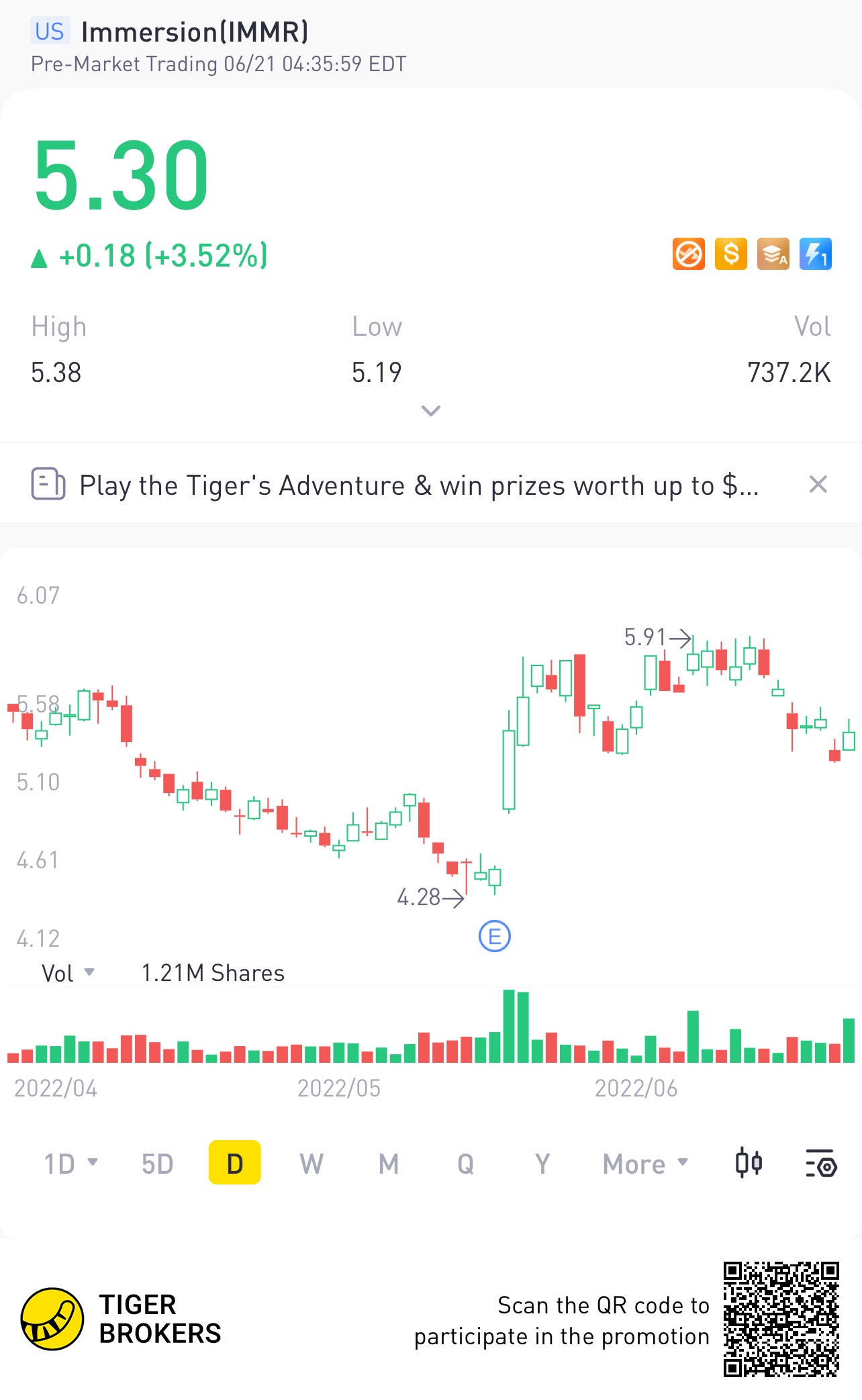The width and height of the screenshot is (862, 1400).
Task: Tap the yellow dollar sign badge icon
Action: (x=731, y=254)
